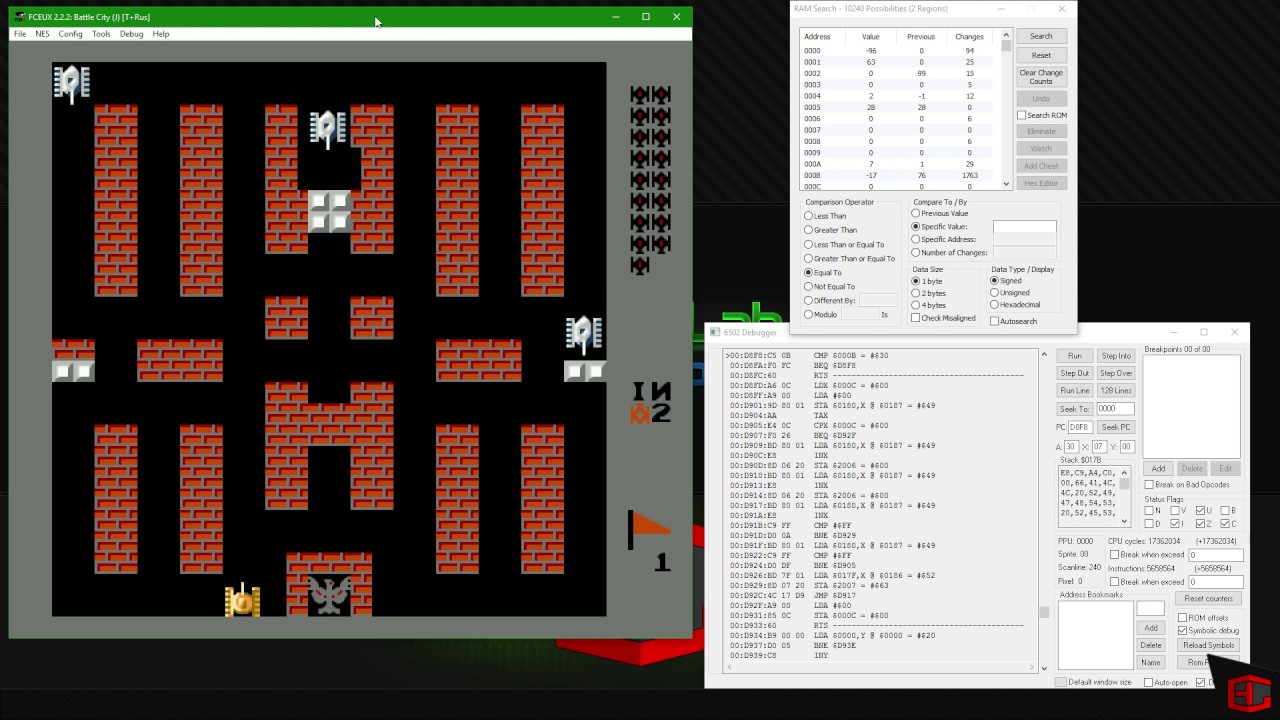Select Less Than or Equal To operator
Screen dimensions: 1280x720
809,244
